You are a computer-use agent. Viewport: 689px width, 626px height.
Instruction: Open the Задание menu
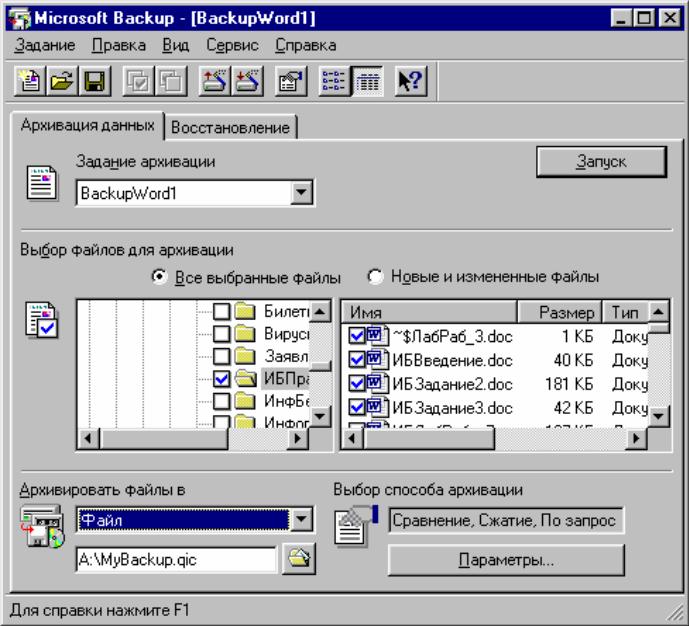click(x=44, y=45)
